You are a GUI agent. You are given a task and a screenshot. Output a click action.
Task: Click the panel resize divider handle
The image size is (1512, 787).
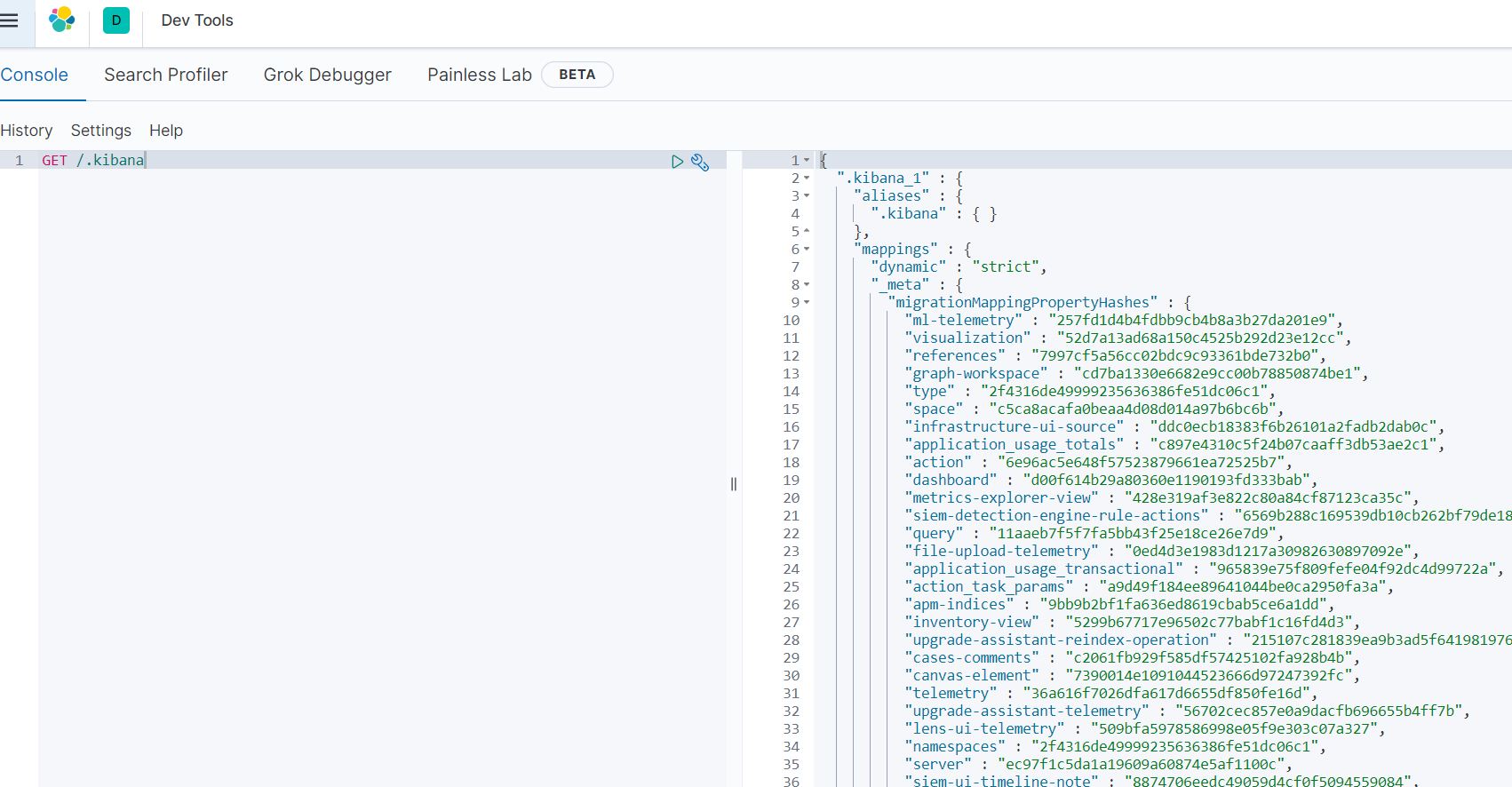[x=734, y=484]
